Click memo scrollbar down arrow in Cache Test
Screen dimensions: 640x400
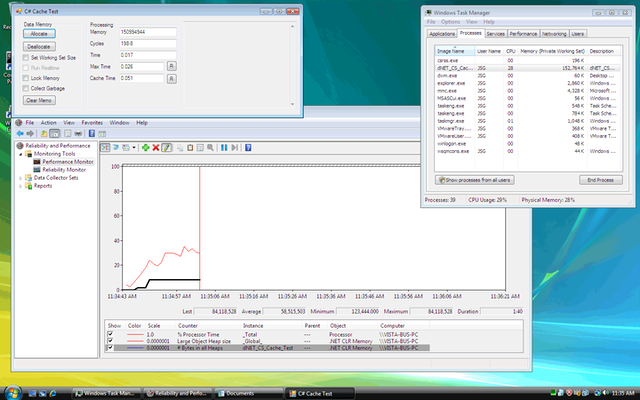point(292,104)
